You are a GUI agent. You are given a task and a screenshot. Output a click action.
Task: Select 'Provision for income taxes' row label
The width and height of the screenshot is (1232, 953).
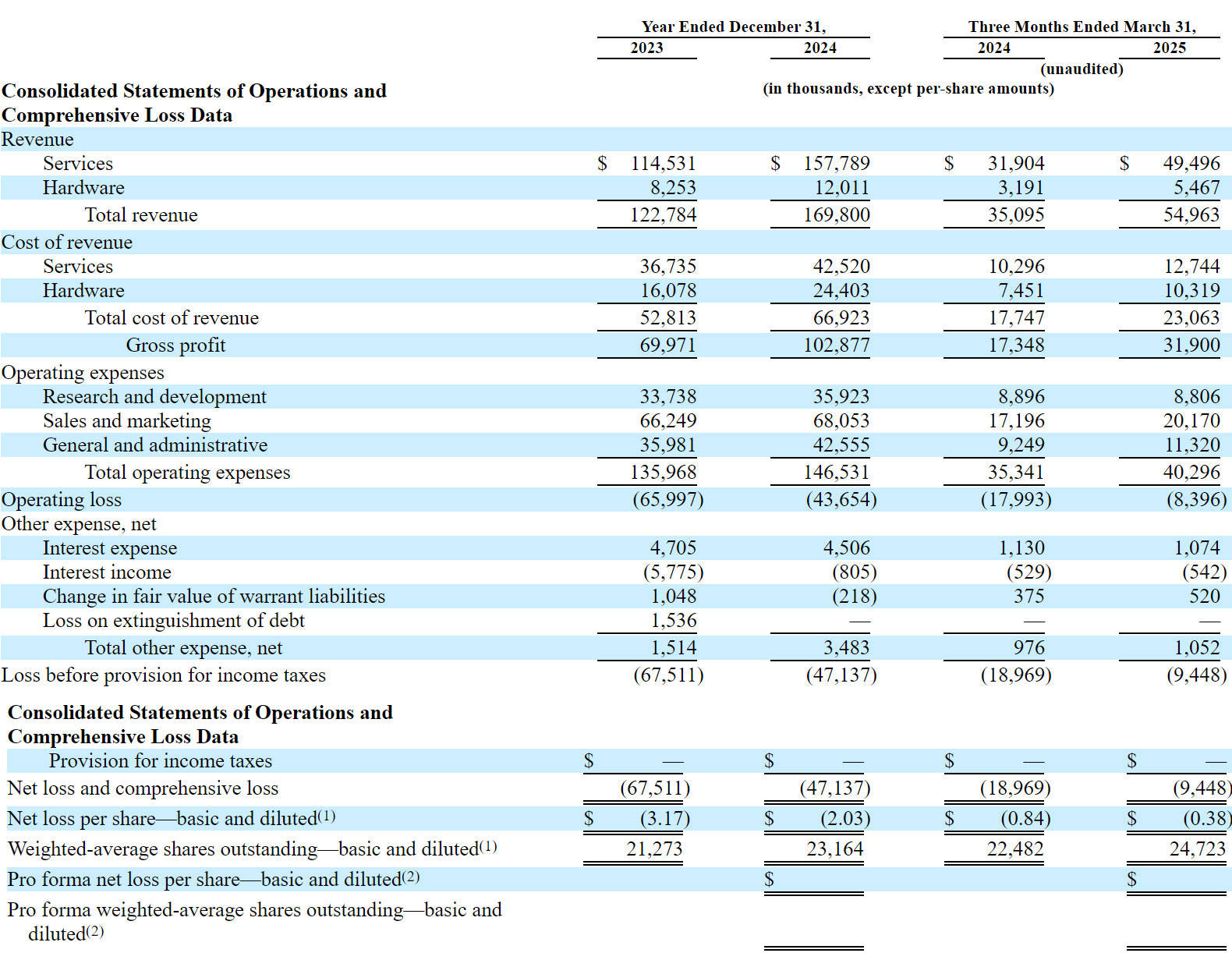point(161,761)
